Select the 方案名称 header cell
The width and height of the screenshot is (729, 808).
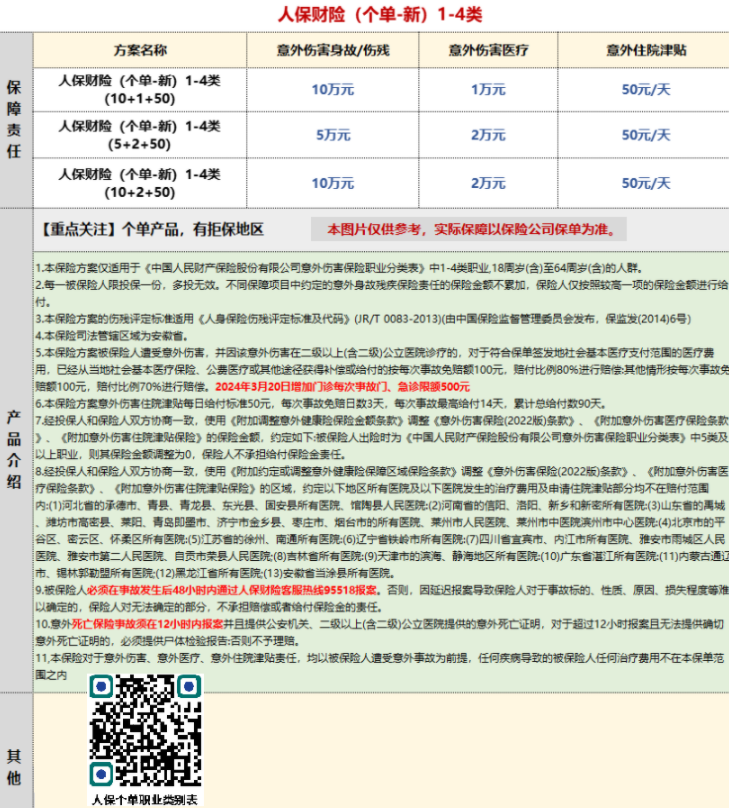click(140, 50)
